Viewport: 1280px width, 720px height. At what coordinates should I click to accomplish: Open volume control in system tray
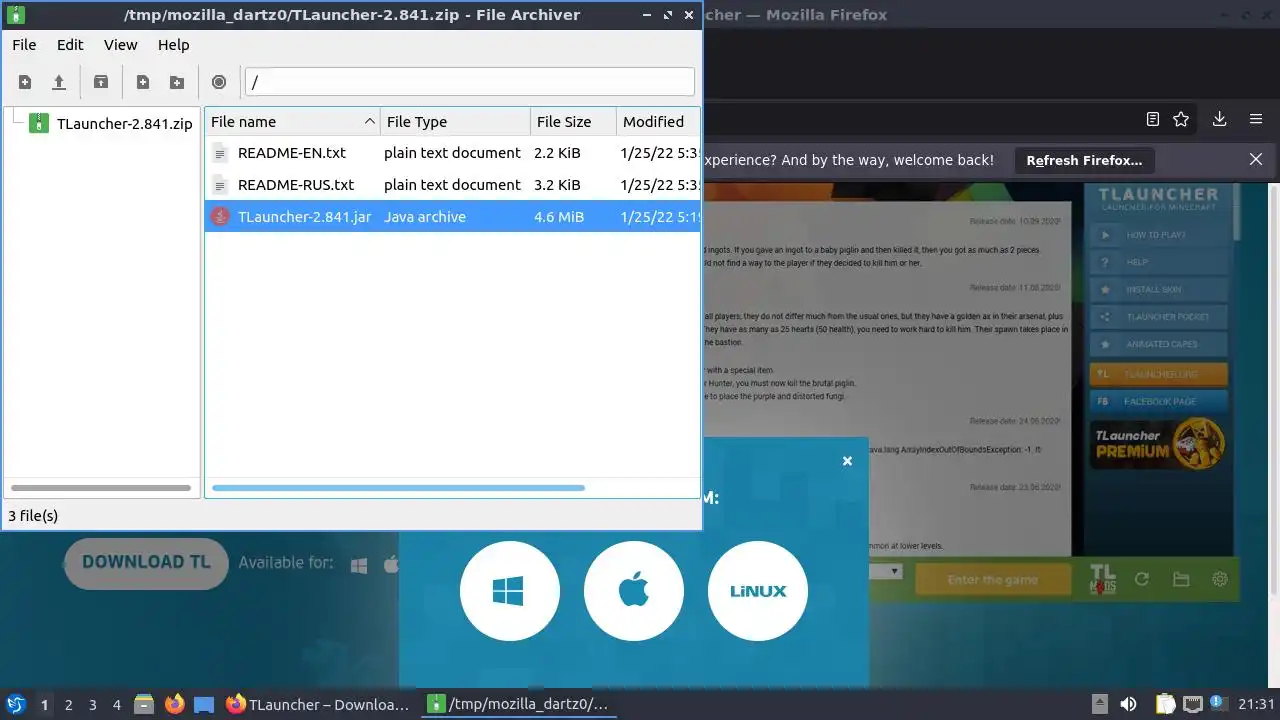pos(1128,704)
